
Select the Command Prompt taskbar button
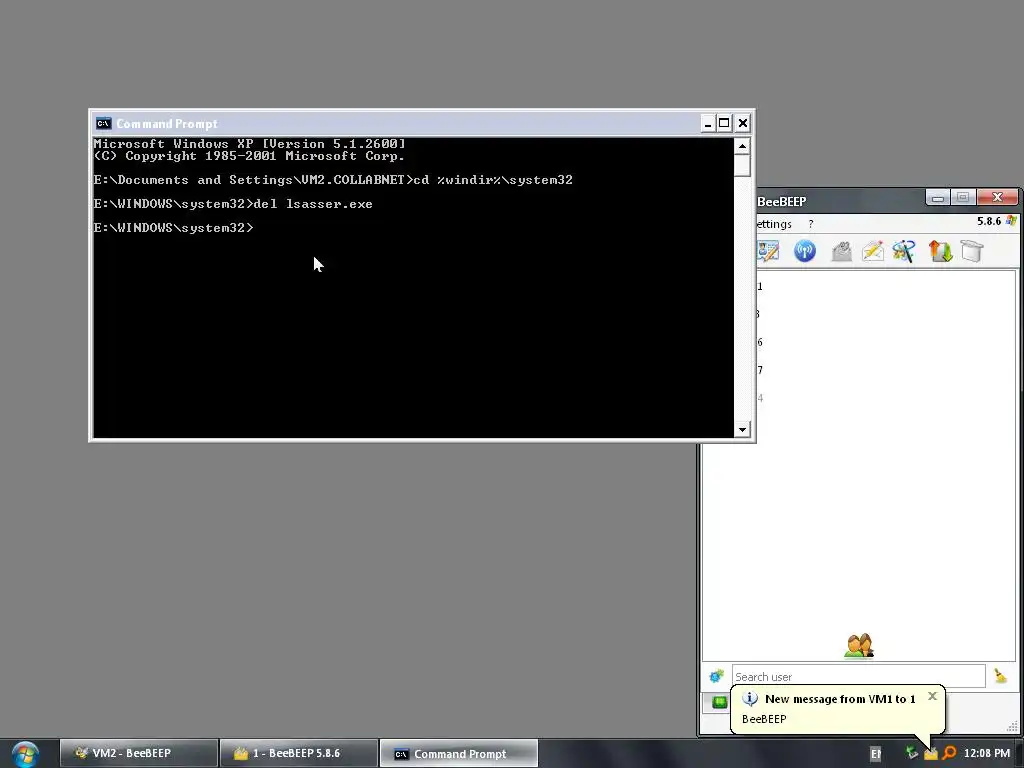[x=459, y=754]
